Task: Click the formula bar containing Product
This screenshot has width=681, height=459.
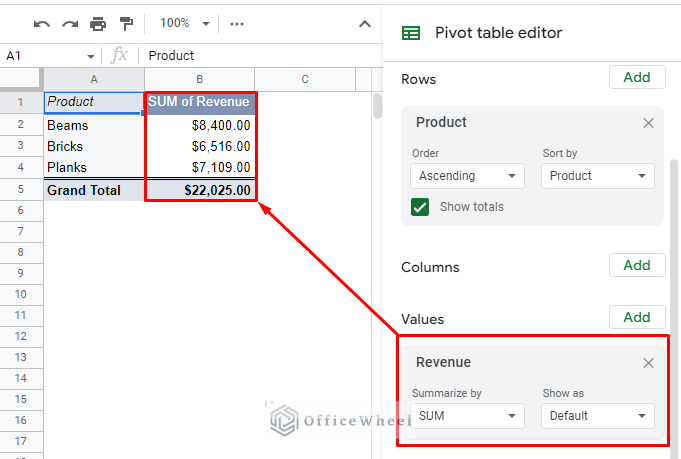Action: (x=261, y=56)
